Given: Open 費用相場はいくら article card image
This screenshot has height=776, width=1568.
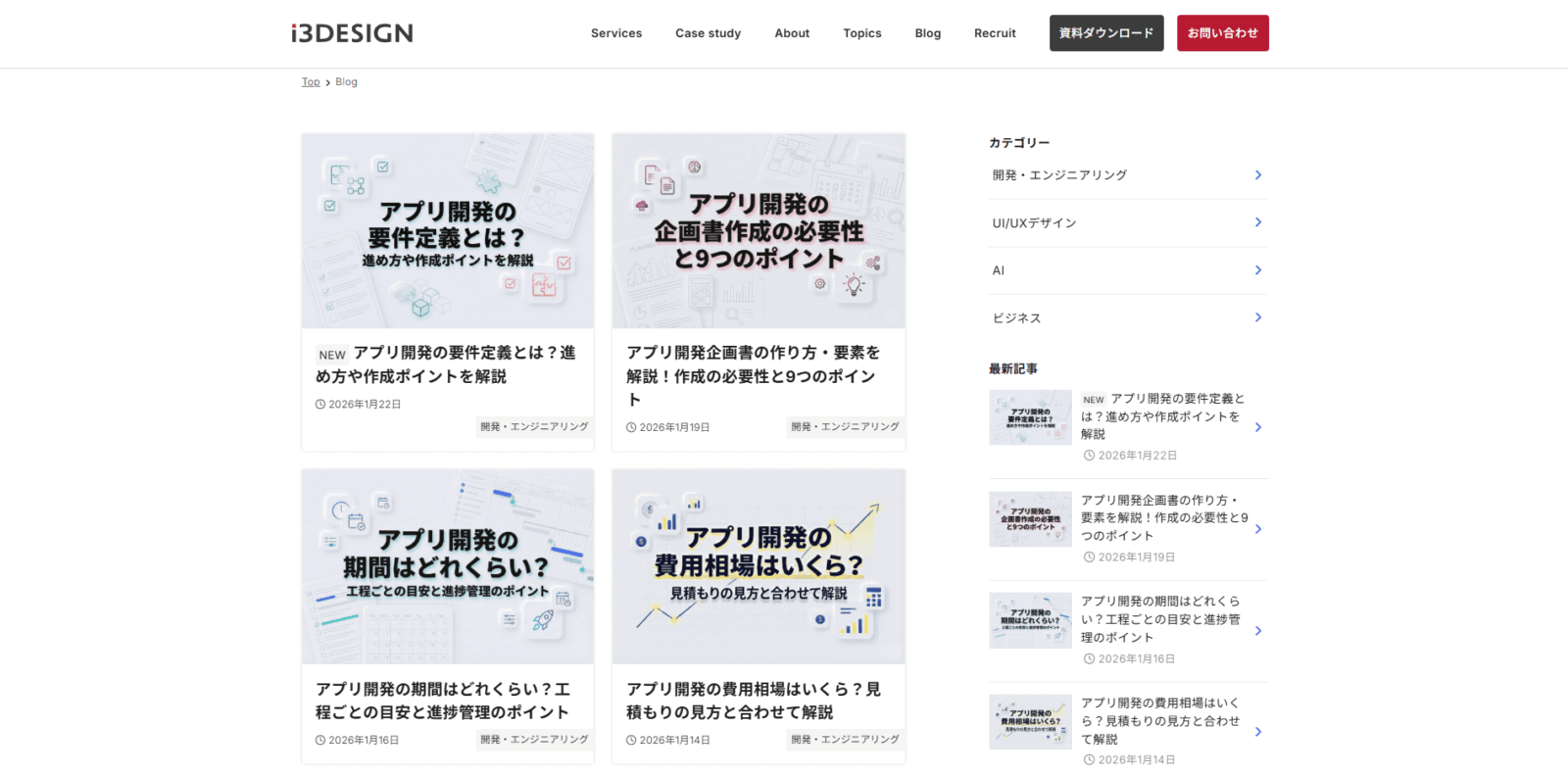Looking at the screenshot, I should pos(759,566).
